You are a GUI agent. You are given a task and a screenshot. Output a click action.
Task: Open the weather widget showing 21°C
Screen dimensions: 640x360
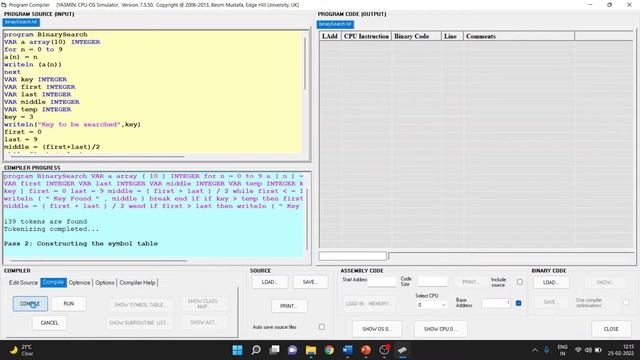(x=21, y=350)
